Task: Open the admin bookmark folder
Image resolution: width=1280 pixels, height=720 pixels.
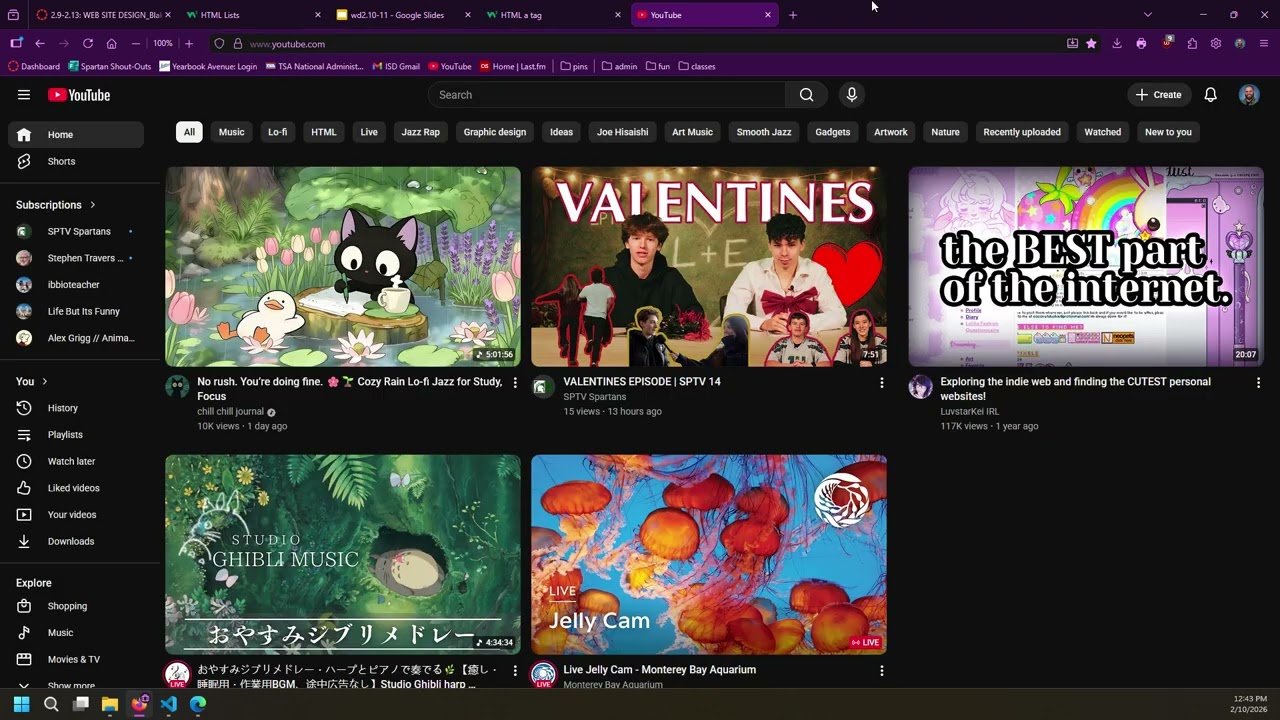Action: coord(619,66)
